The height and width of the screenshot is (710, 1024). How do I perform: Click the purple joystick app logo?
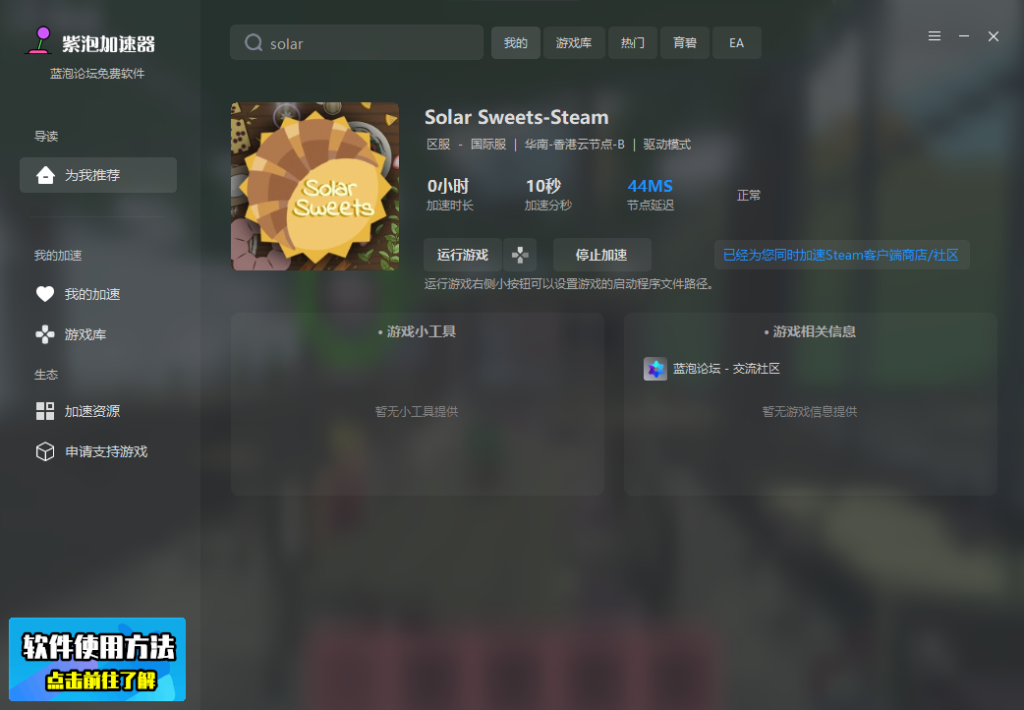pos(40,40)
